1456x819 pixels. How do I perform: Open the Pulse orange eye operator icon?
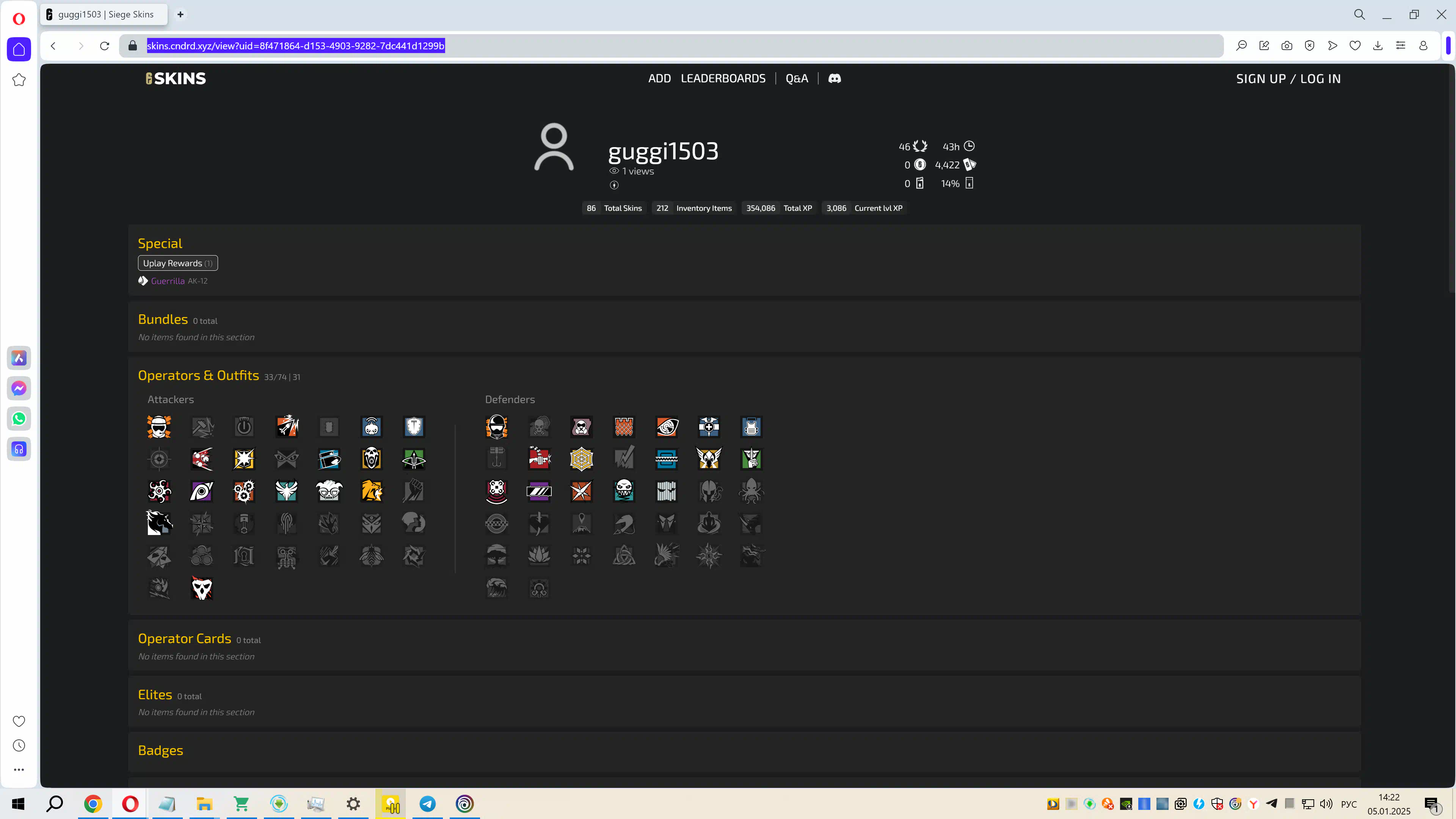coord(667,427)
